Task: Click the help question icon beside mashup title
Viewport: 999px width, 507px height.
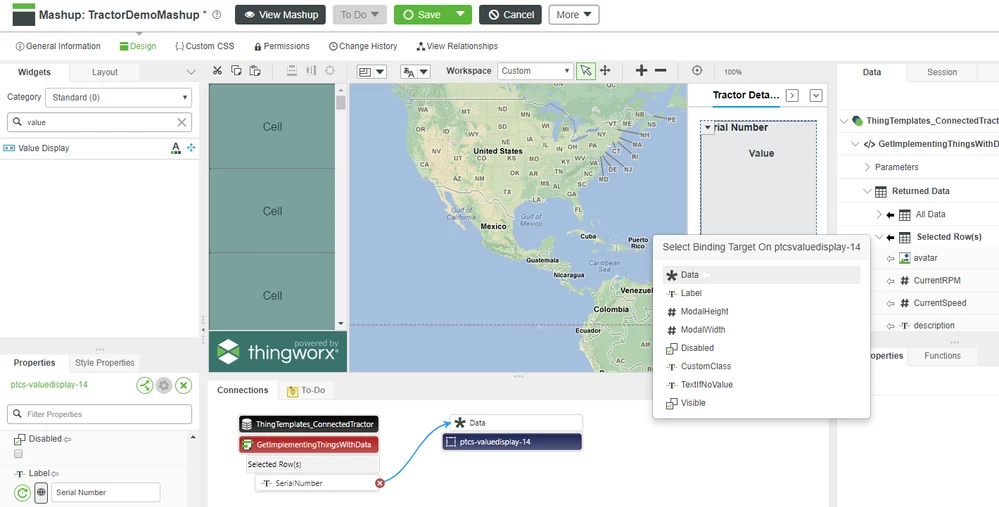Action: 217,15
